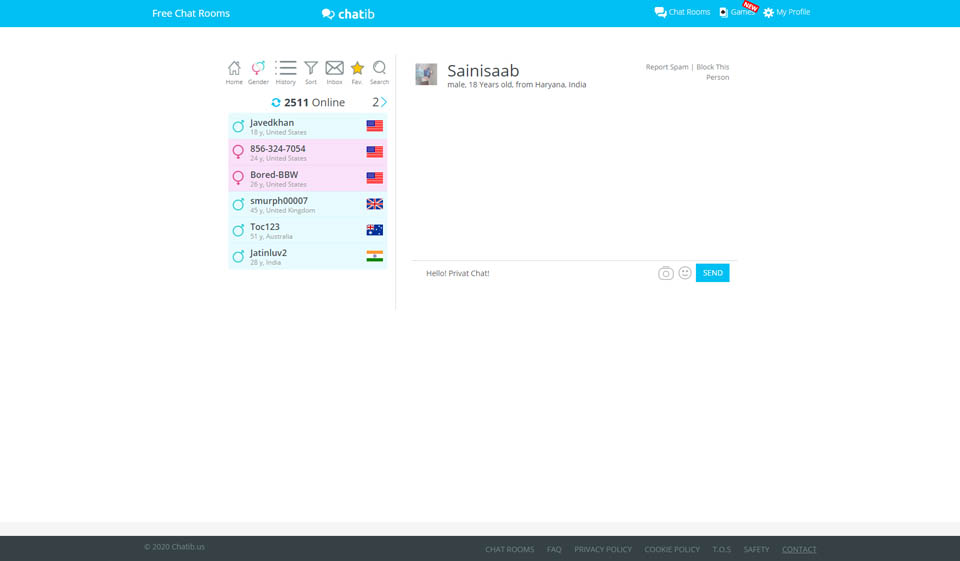This screenshot has height=561, width=960.
Task: Refresh the online users count
Action: click(276, 102)
